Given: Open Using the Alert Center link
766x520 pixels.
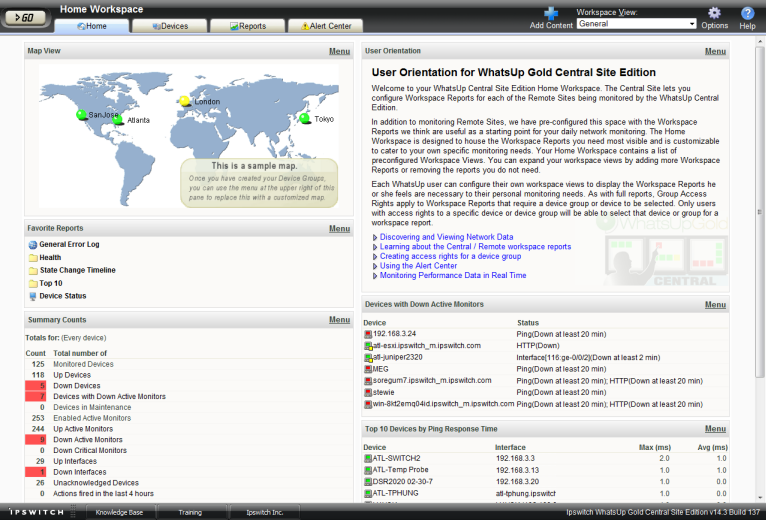Looking at the screenshot, I should tap(418, 266).
